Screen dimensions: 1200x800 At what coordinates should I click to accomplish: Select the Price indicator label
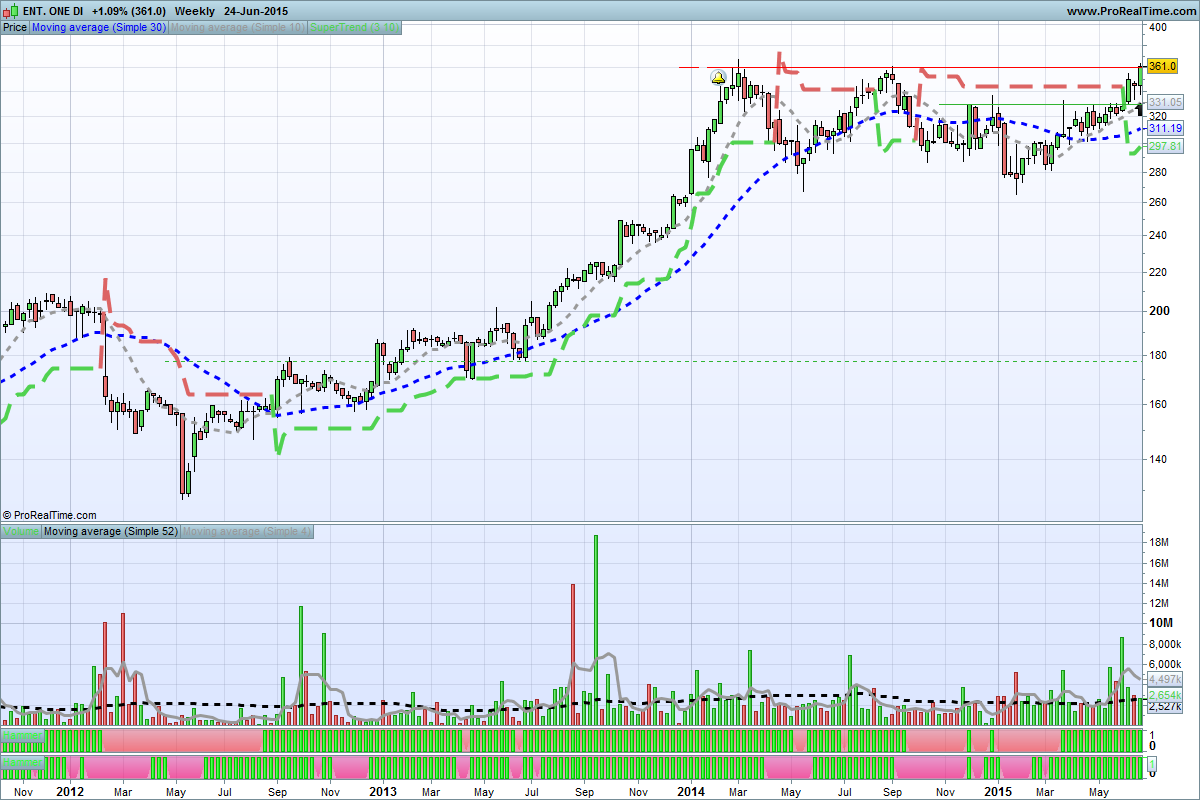point(15,28)
